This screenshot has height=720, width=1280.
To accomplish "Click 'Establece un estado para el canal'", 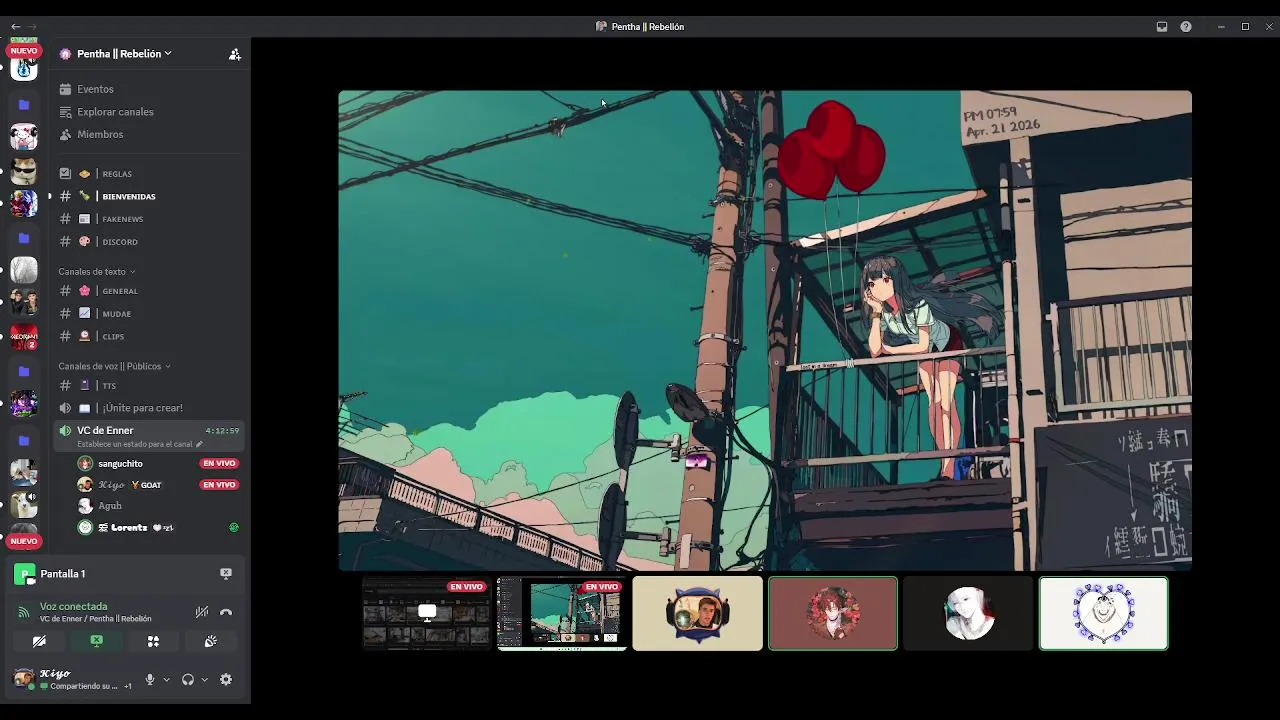I will 134,444.
